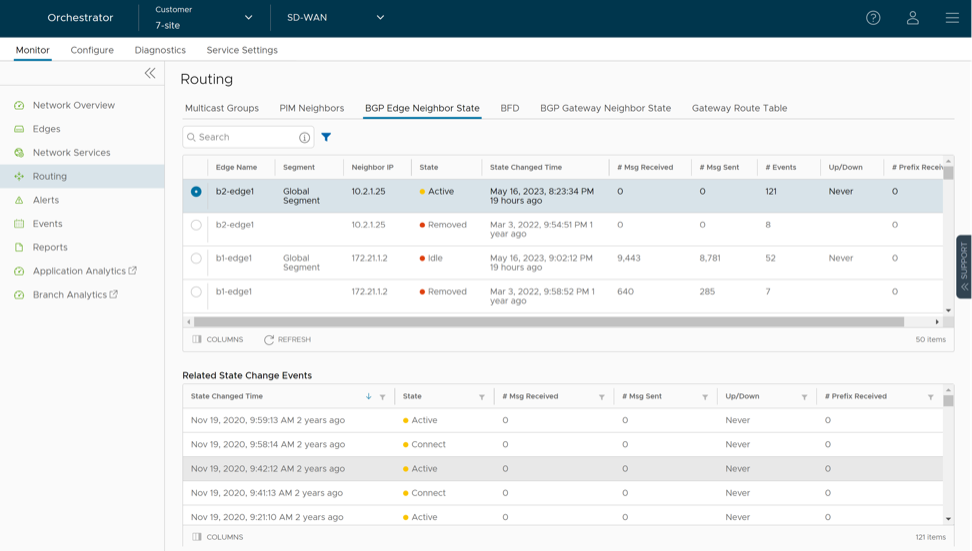Switch to the BGP Gateway Neighbor State tab
The width and height of the screenshot is (972, 551).
605,108
